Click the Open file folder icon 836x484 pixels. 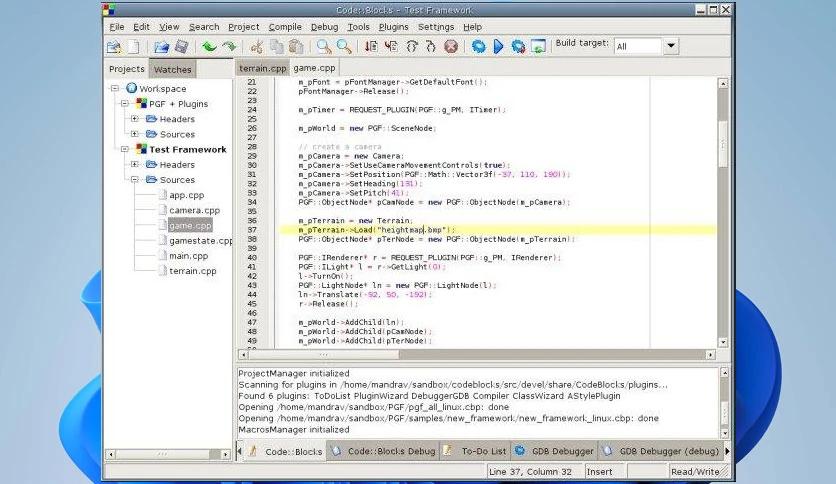(x=161, y=47)
